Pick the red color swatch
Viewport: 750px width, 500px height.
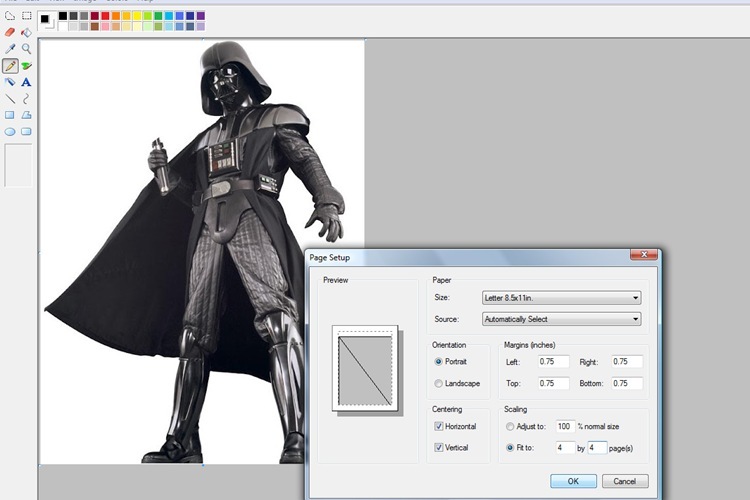click(x=105, y=16)
